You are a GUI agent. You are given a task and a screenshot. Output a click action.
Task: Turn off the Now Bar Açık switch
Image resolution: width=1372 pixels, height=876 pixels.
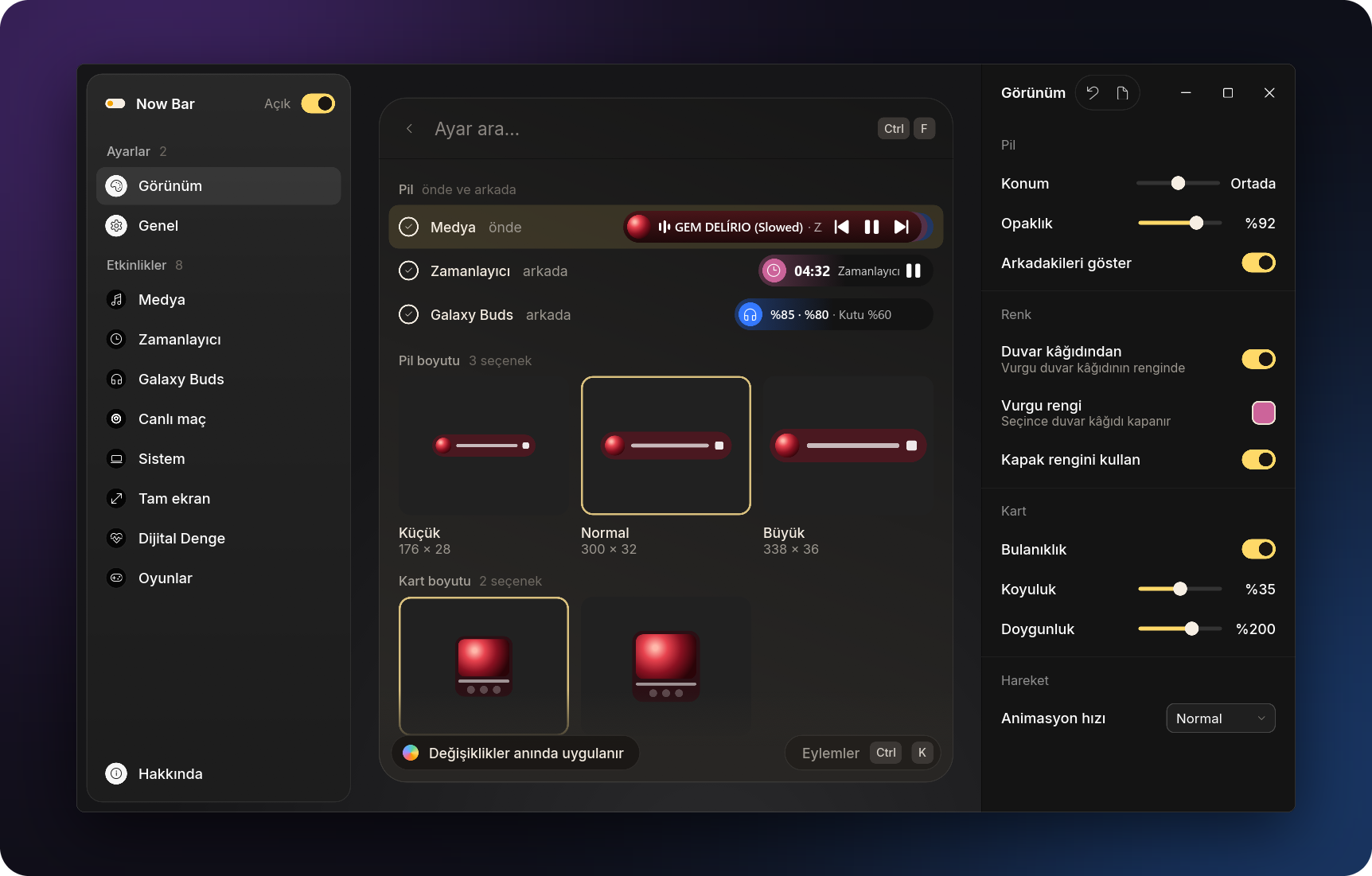tap(318, 103)
